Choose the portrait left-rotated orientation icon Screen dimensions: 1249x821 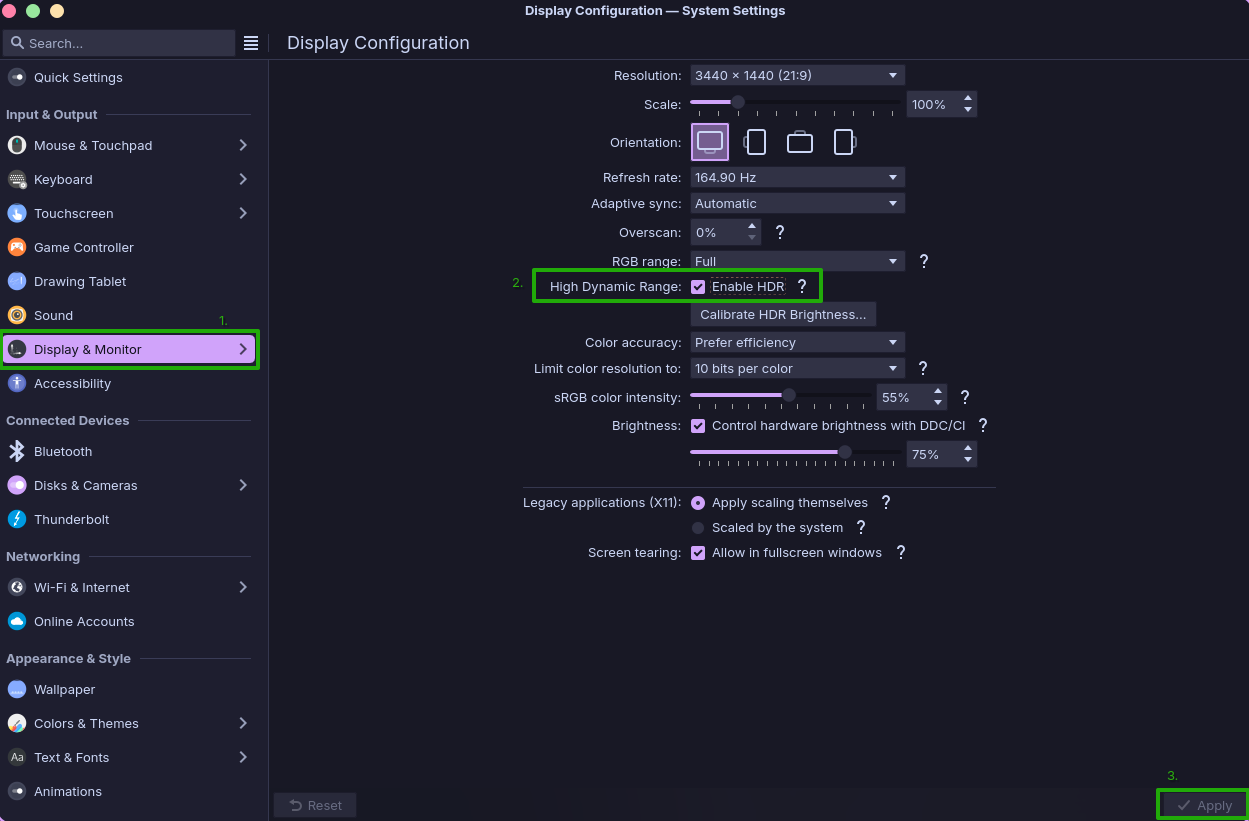point(755,142)
